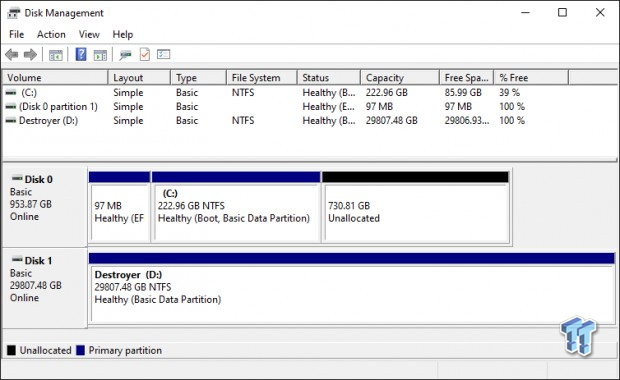Open the View menu
620x380 pixels.
coord(89,34)
